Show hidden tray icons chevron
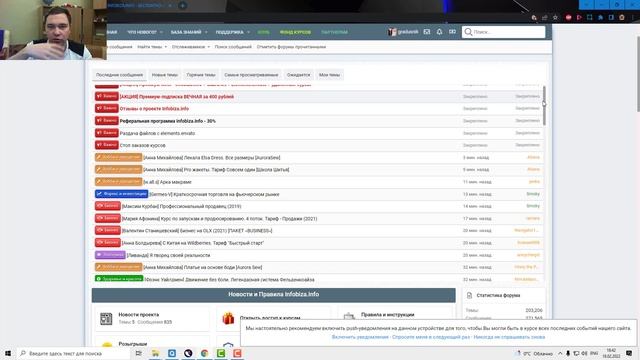Viewport: 640px width, 360px height. 560,353
